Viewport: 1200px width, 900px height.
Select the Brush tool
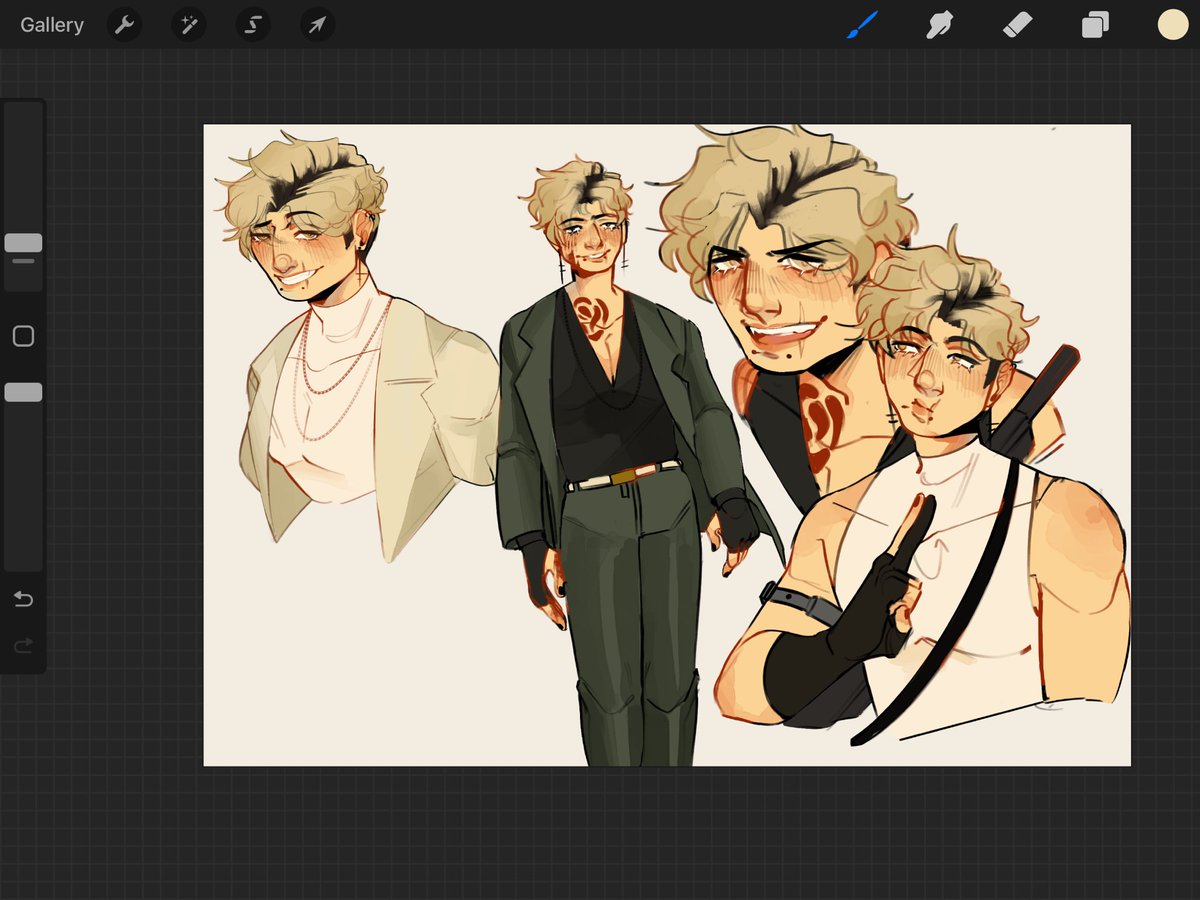861,25
